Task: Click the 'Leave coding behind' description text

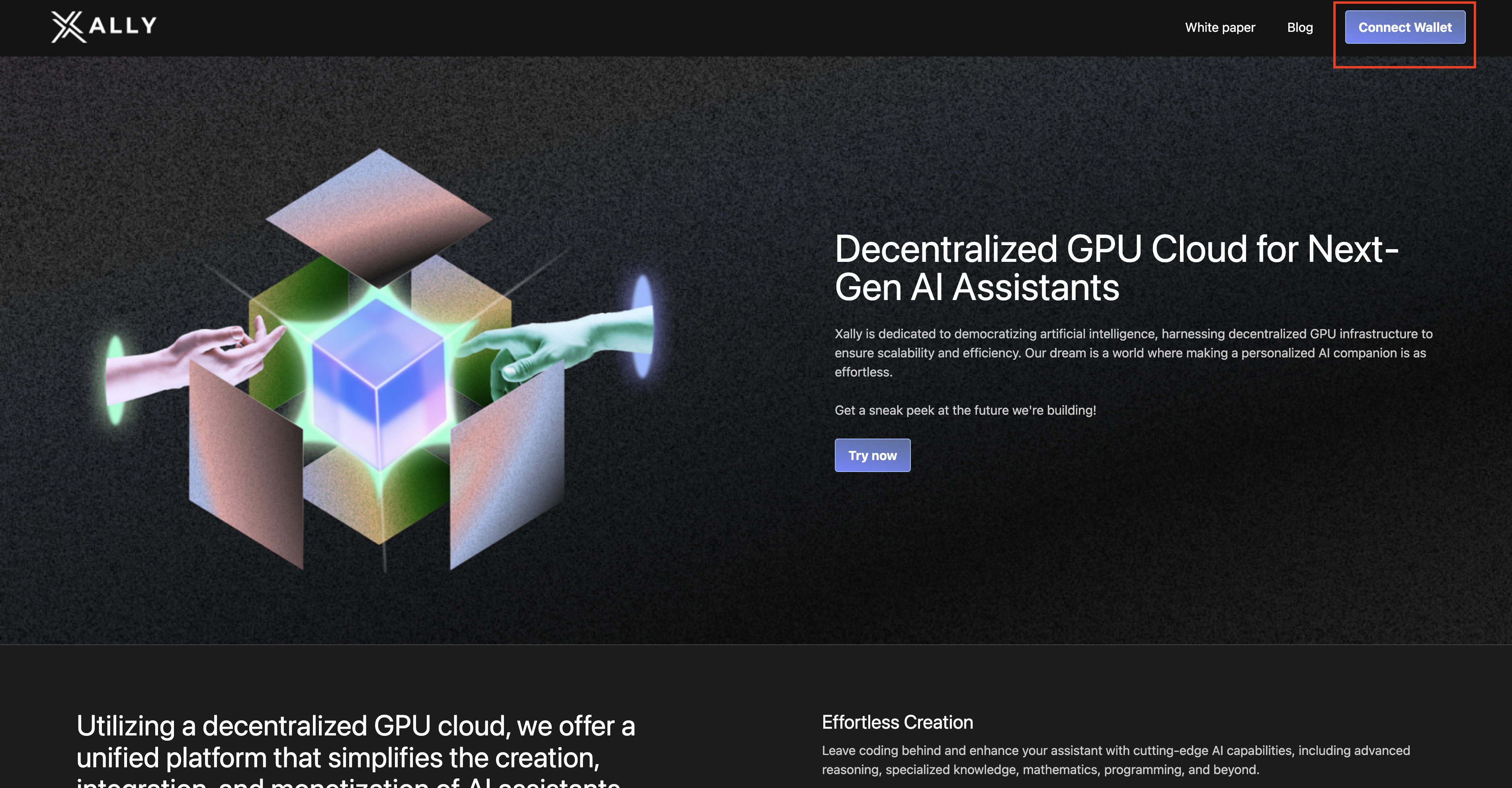Action: click(x=1115, y=760)
